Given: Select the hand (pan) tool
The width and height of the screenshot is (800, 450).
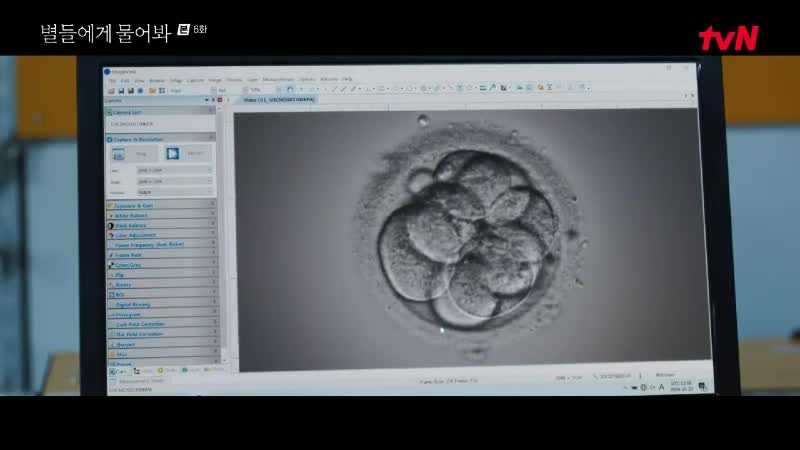Looking at the screenshot, I should pyautogui.click(x=290, y=89).
